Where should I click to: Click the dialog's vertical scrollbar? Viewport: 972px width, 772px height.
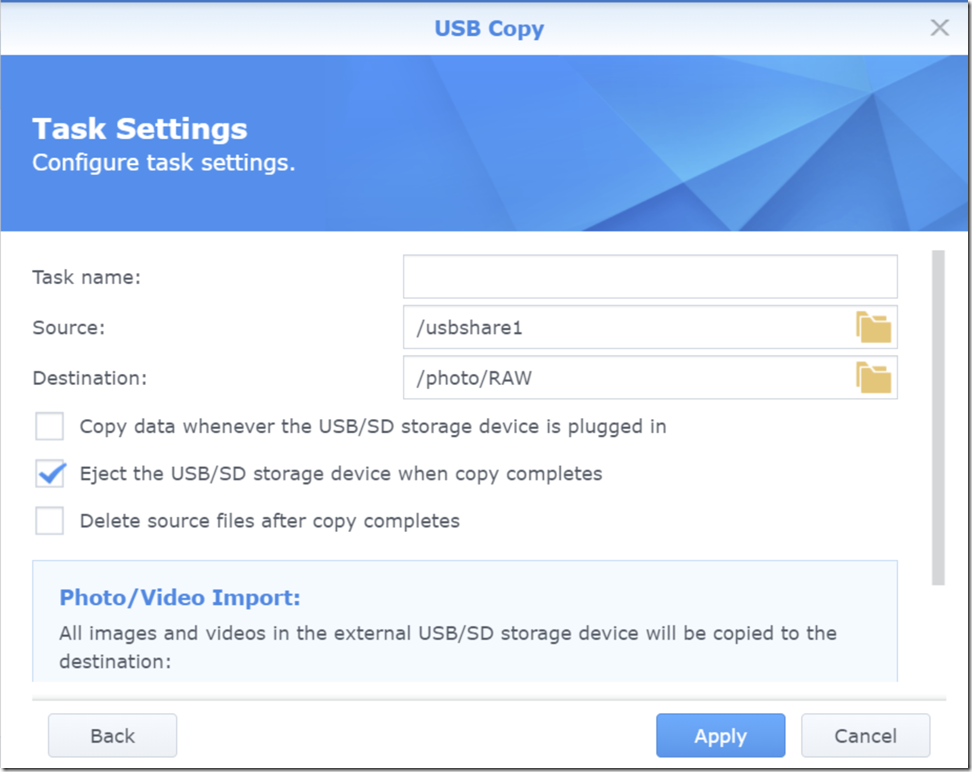coord(938,418)
